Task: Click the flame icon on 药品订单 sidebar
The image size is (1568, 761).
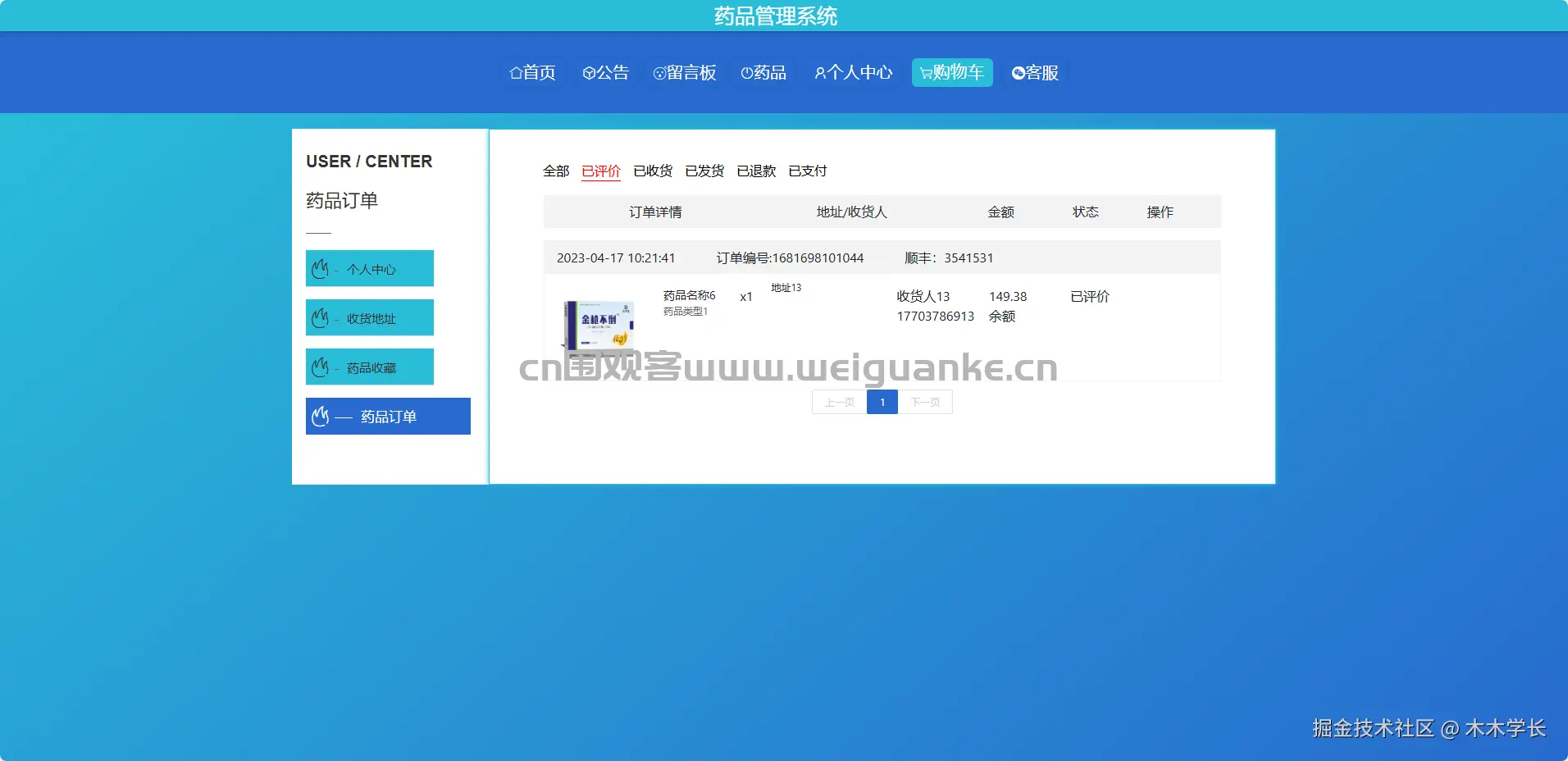Action: pos(321,416)
